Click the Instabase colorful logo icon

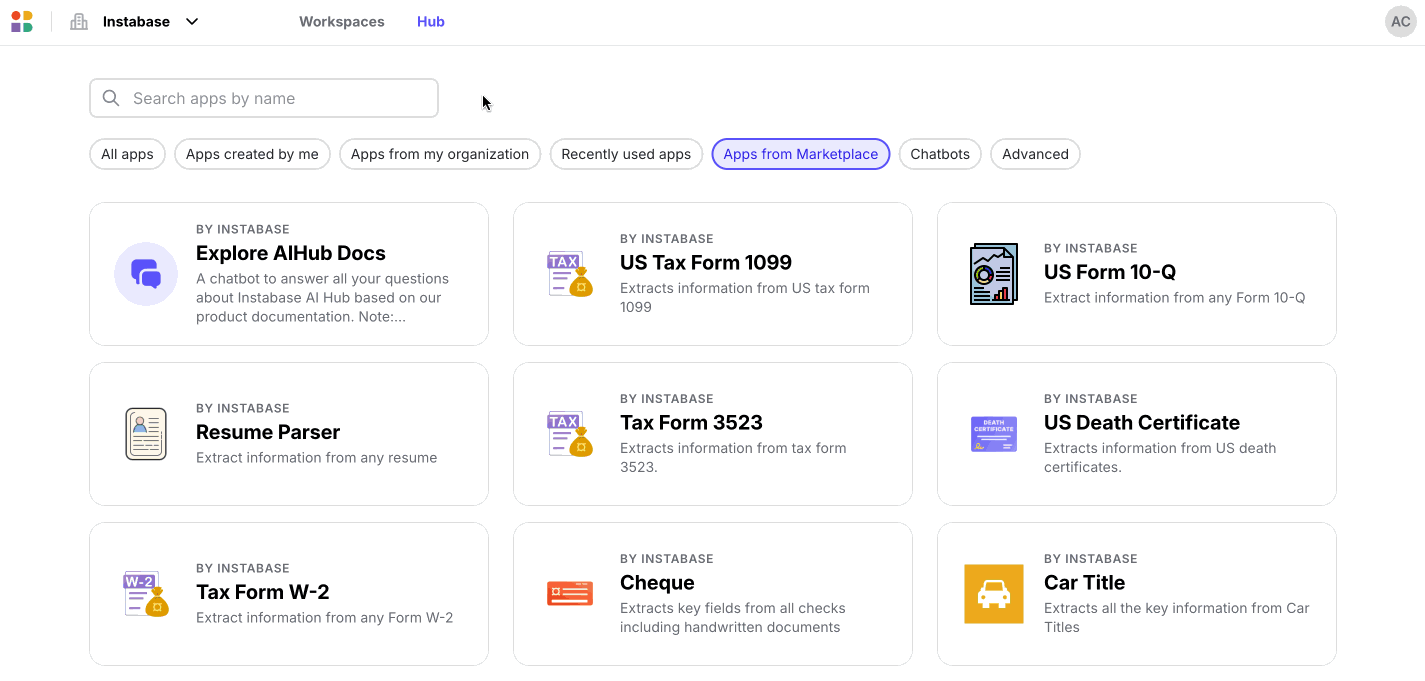[x=22, y=22]
